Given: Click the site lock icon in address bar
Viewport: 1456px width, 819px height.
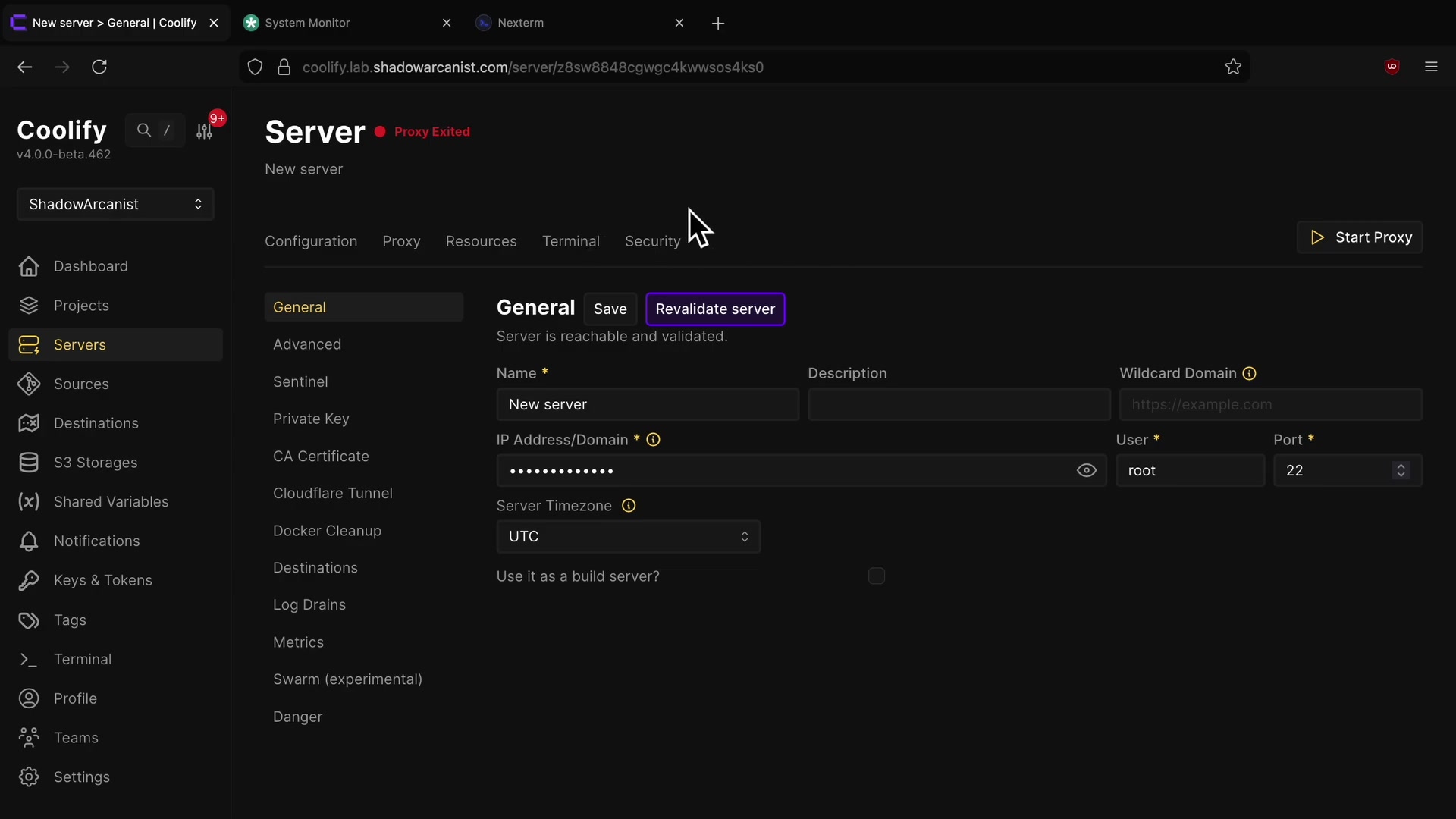Looking at the screenshot, I should pyautogui.click(x=284, y=67).
